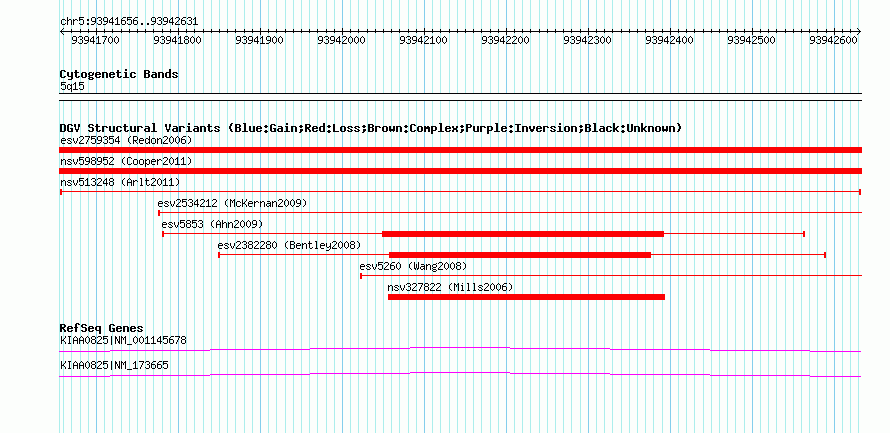Viewport: 890px width, 433px height.
Task: Click the esv2534212 (McKernan2009) label
Action: (232, 203)
